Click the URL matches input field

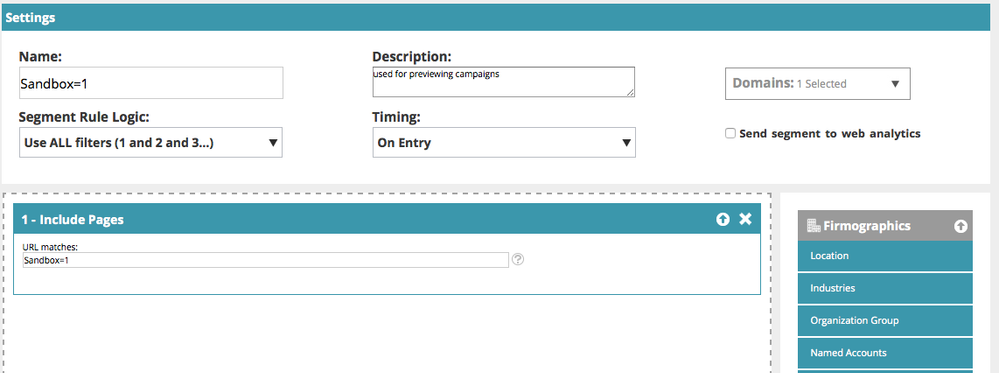pyautogui.click(x=266, y=260)
